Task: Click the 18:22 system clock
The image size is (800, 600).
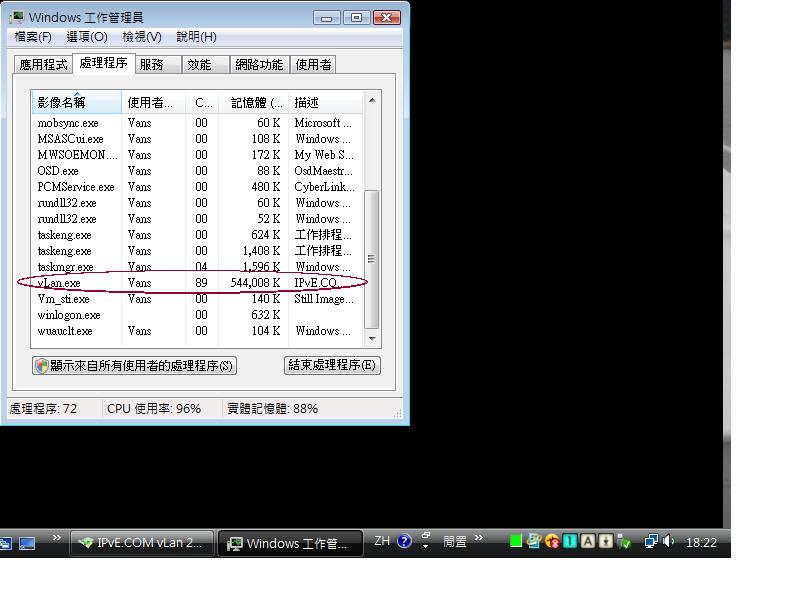Action: click(701, 542)
